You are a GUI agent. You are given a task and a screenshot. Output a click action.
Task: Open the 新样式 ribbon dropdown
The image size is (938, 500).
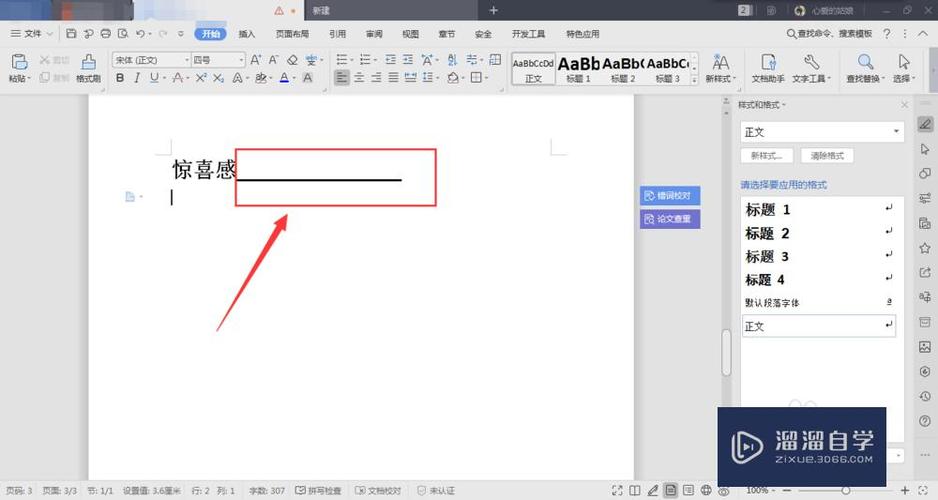click(x=720, y=68)
